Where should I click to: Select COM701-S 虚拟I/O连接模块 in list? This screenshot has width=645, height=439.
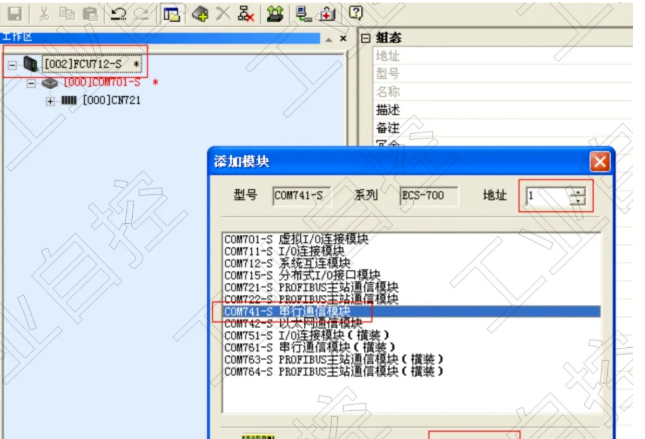(x=296, y=239)
